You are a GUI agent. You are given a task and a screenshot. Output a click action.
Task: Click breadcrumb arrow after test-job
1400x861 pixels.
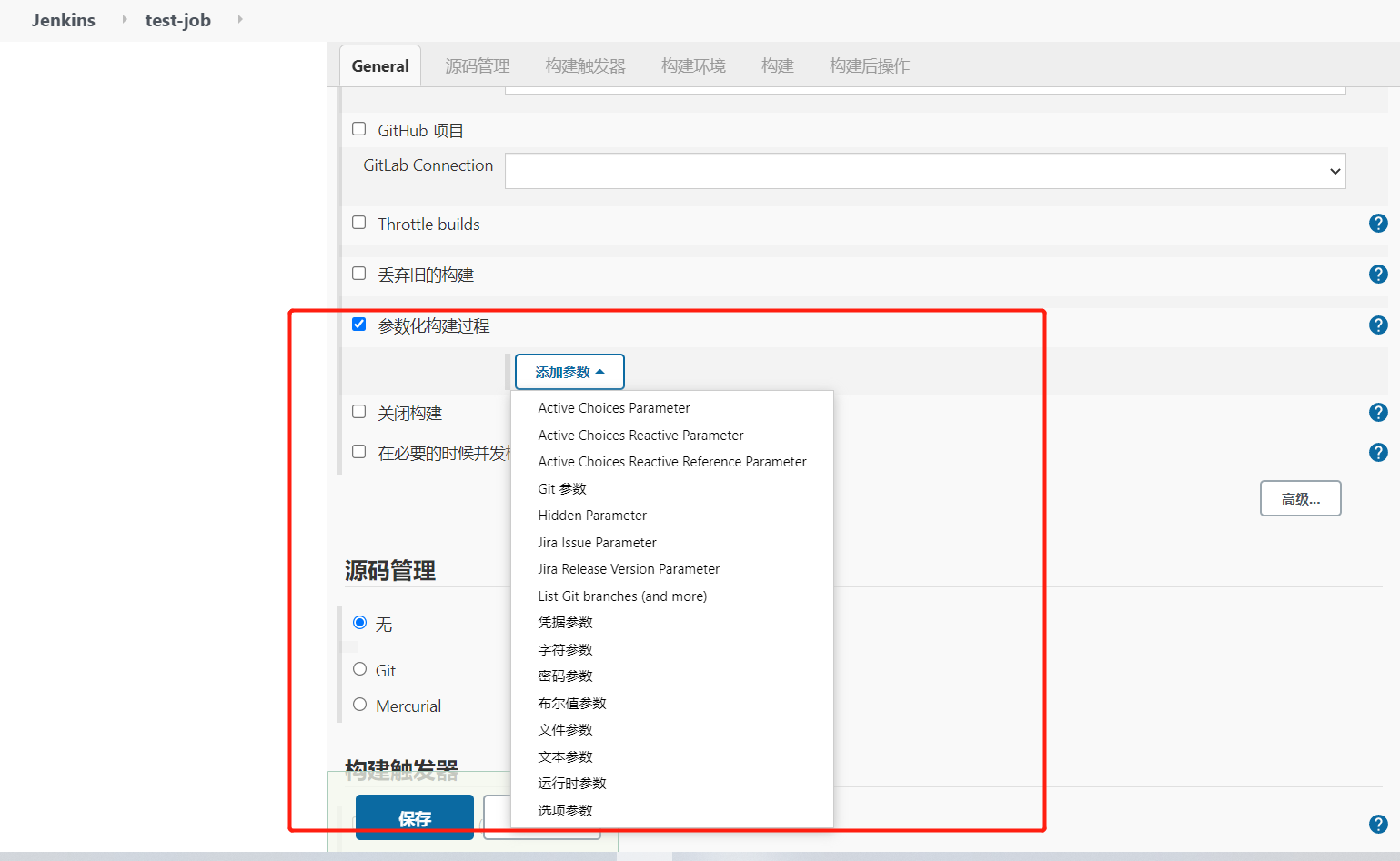[x=240, y=19]
